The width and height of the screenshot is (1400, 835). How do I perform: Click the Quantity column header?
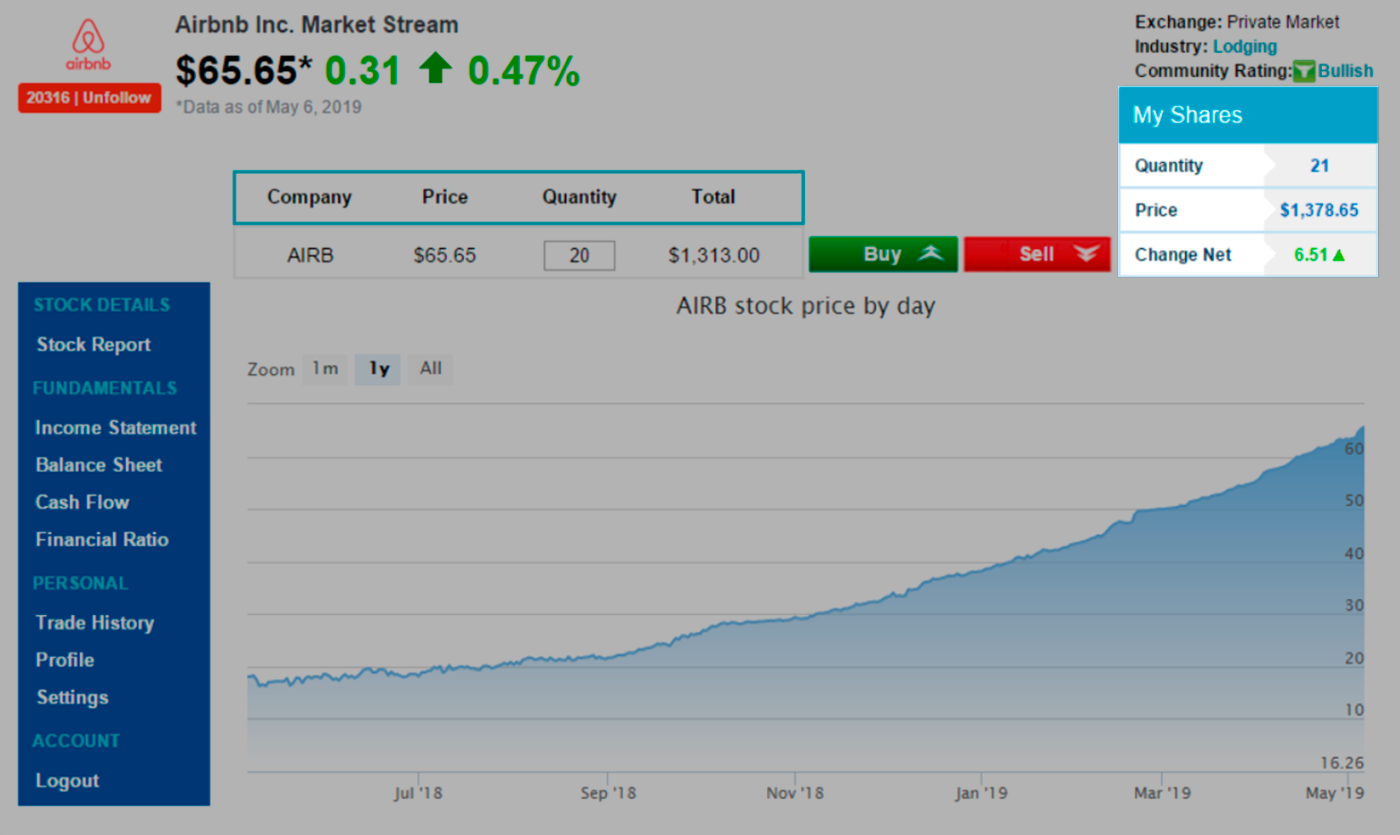pos(579,197)
